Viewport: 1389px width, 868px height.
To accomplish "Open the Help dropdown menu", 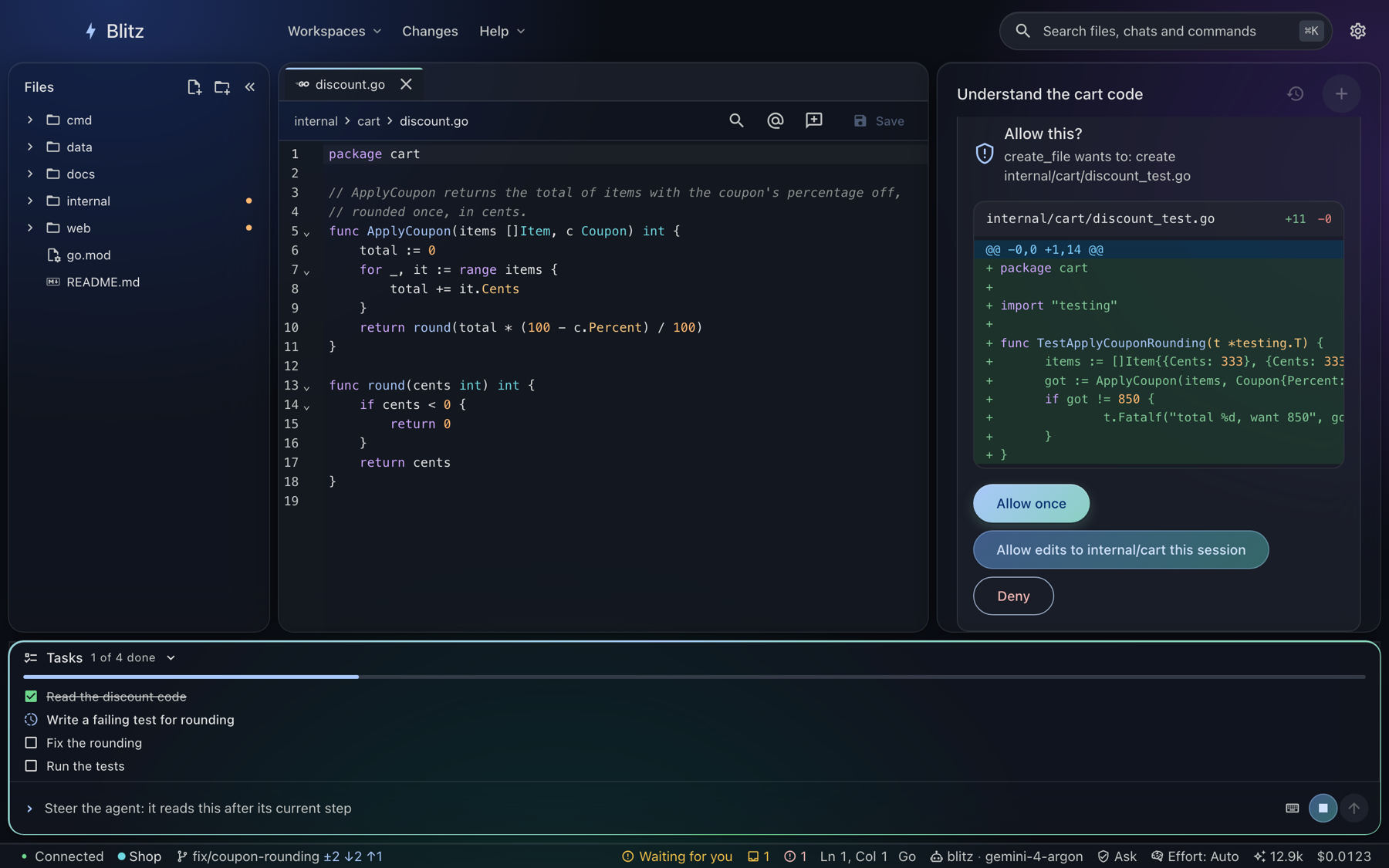I will click(x=502, y=31).
